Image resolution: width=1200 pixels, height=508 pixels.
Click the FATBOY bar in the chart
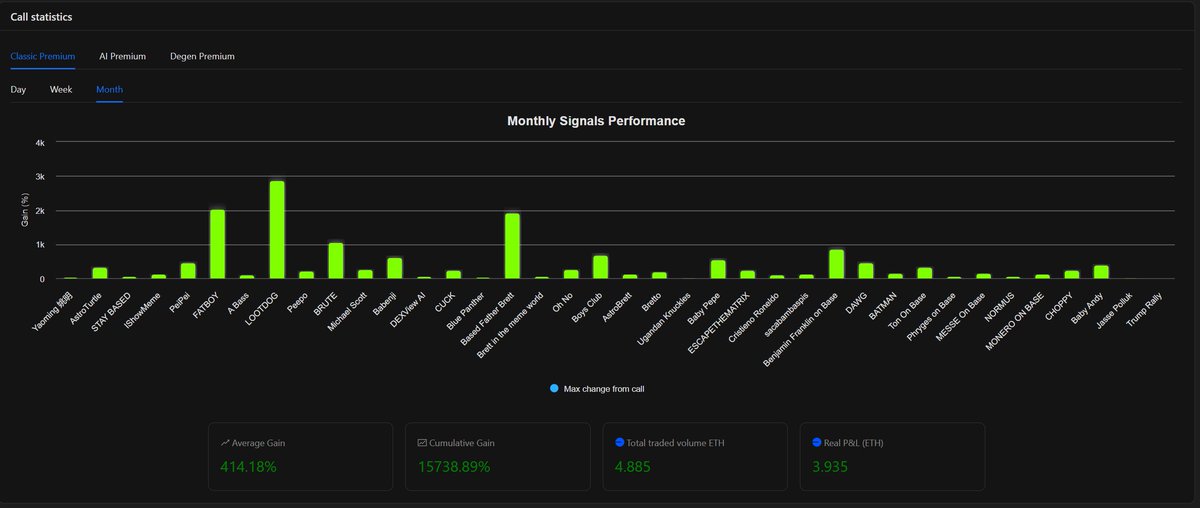coord(218,244)
